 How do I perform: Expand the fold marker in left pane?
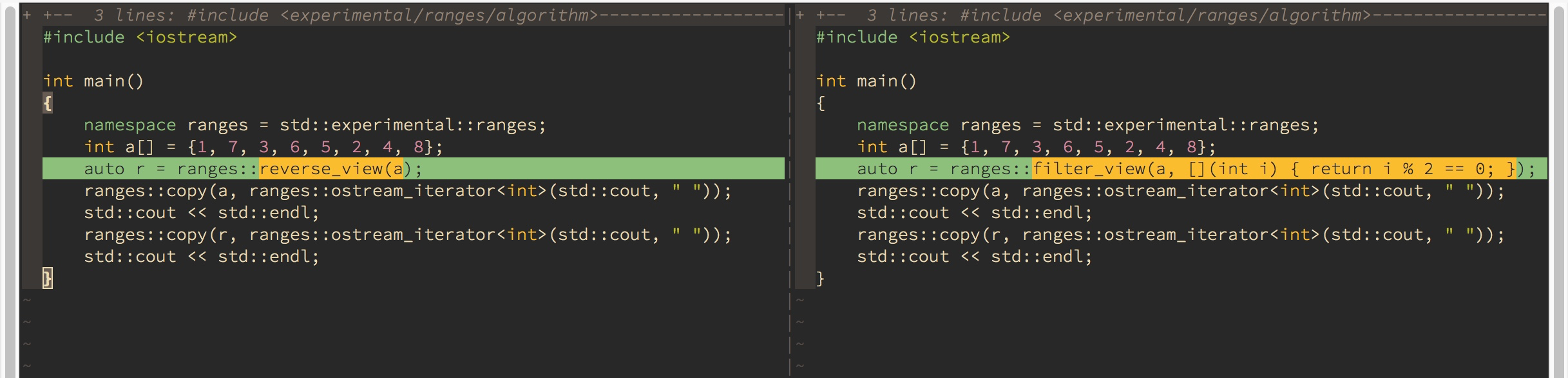(x=27, y=15)
